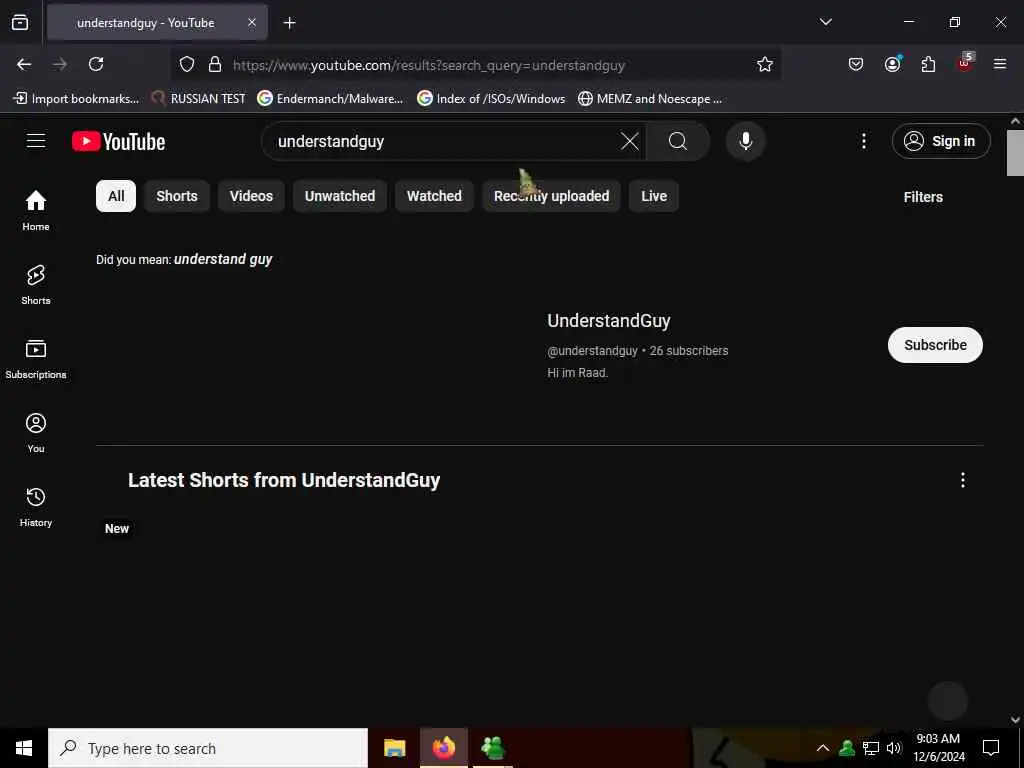This screenshot has width=1024, height=768.
Task: Click the Firefox taskbar icon
Action: (x=443, y=748)
